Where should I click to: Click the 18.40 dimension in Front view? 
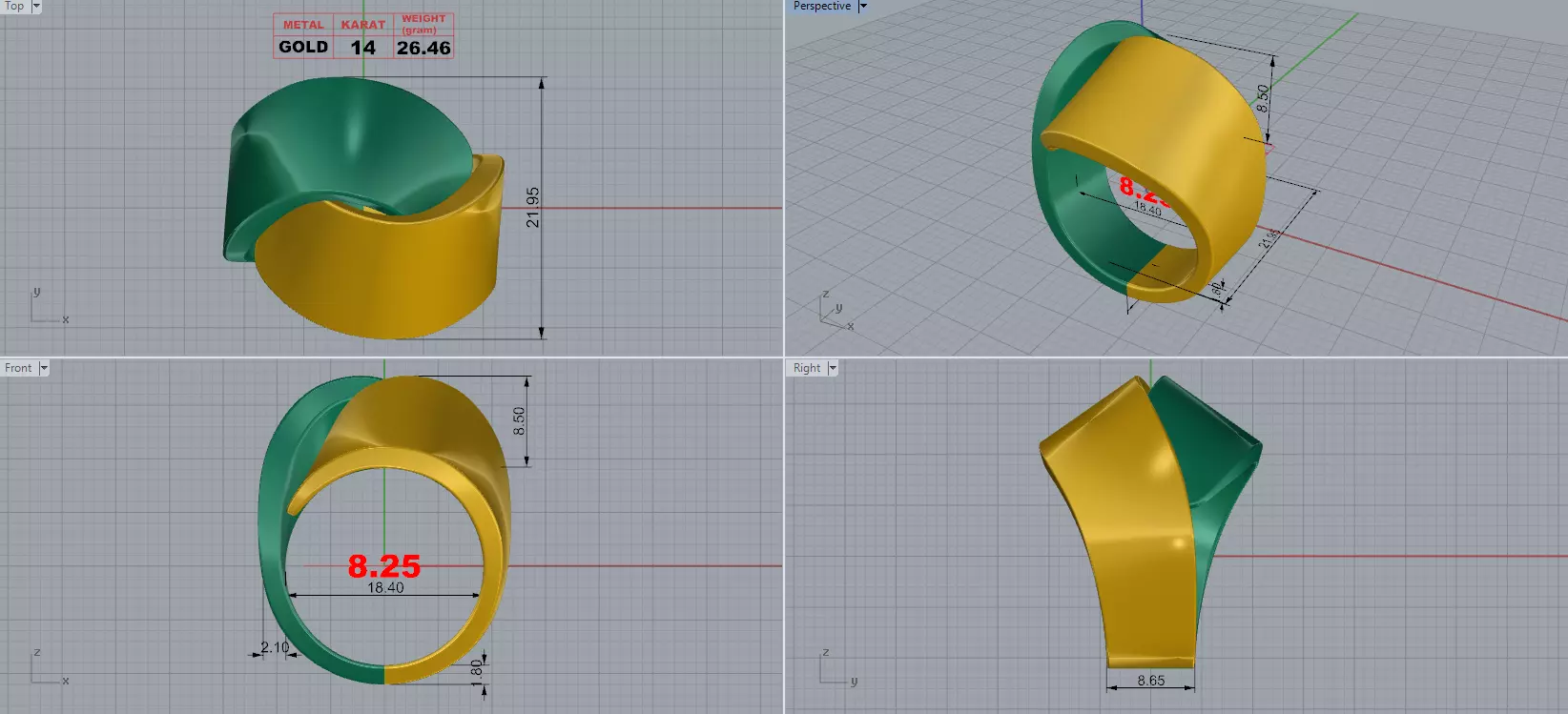pyautogui.click(x=385, y=588)
